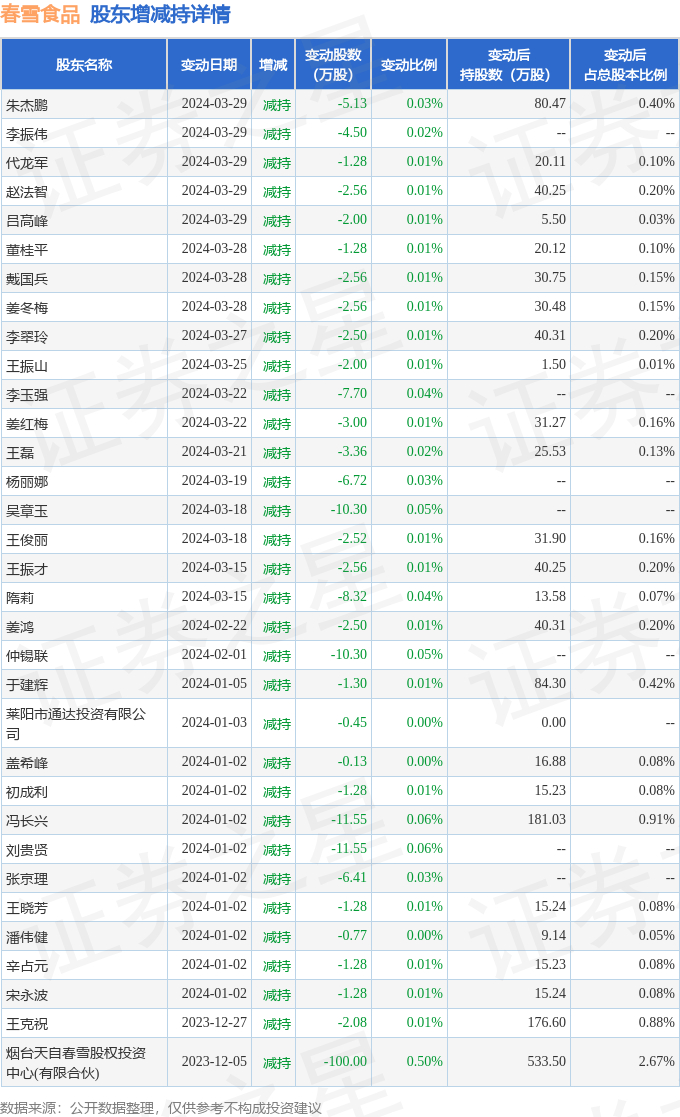
Task: Select shareholder name 杨丽娜
Action: [27, 482]
